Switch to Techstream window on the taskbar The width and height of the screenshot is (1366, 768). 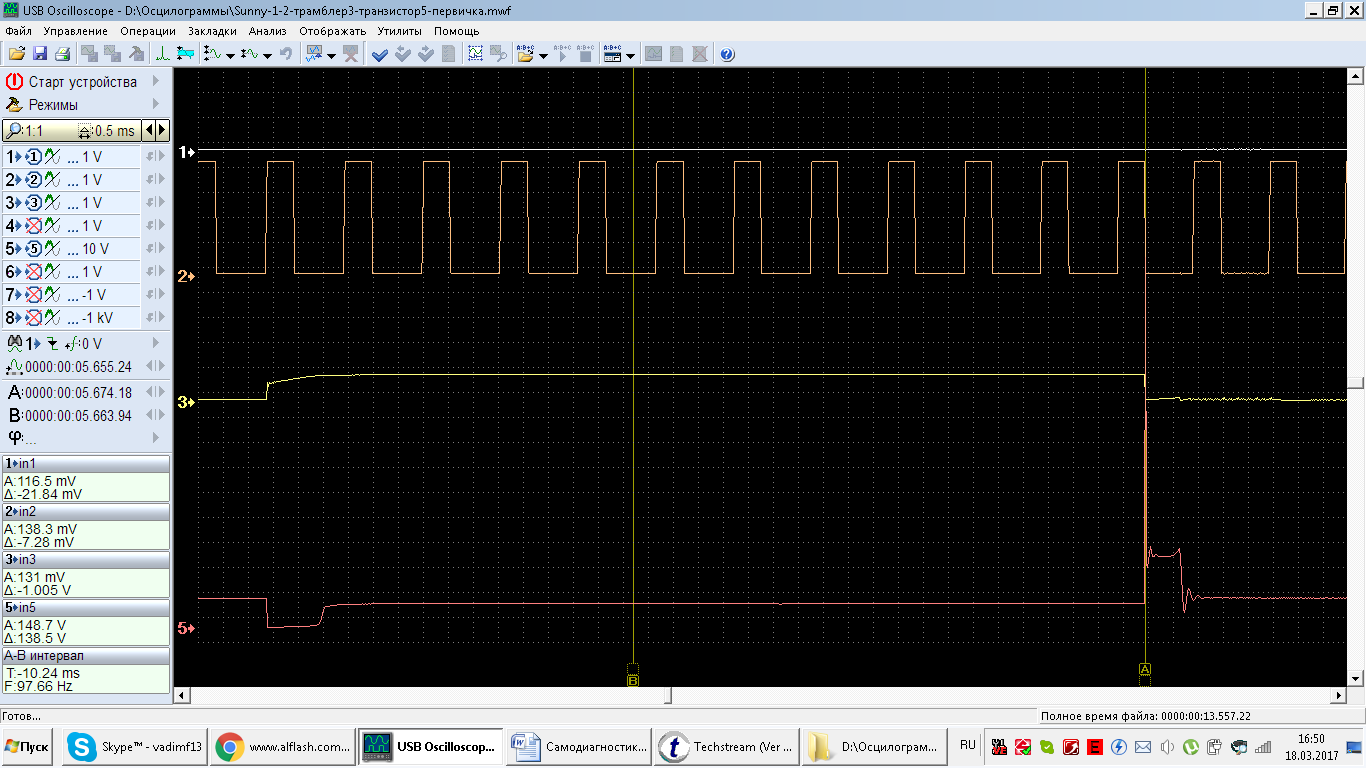click(x=727, y=746)
